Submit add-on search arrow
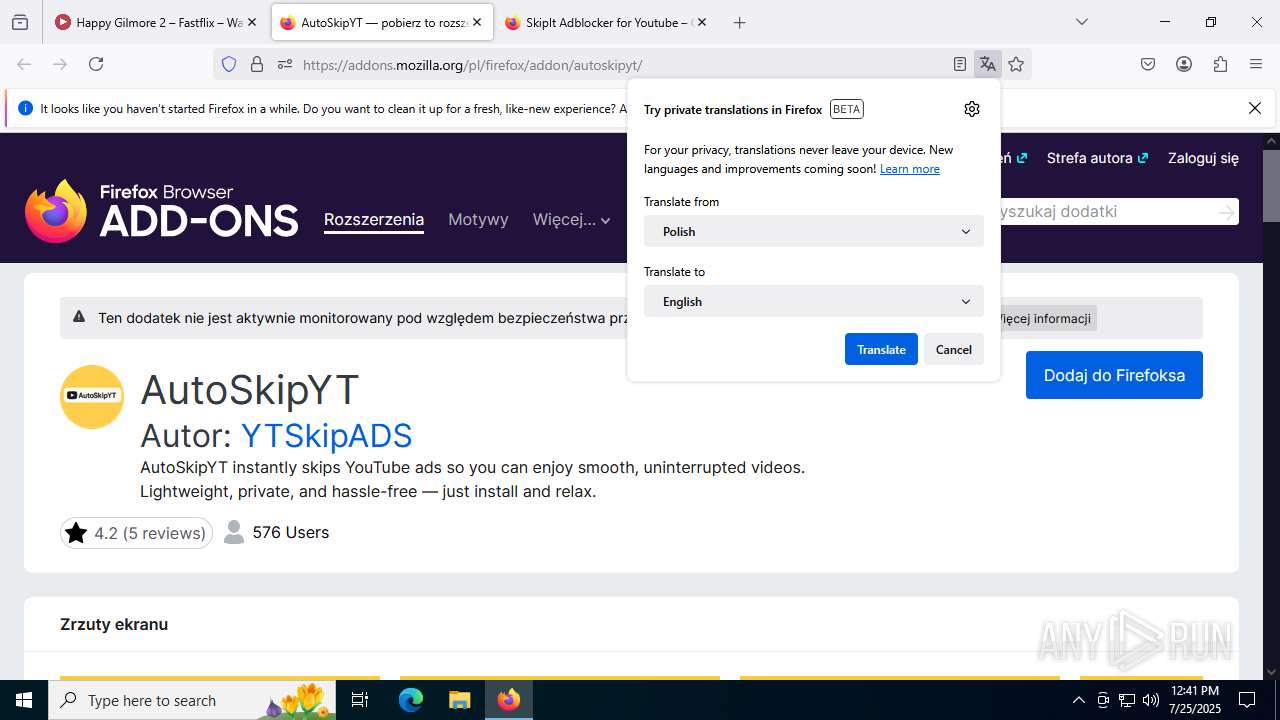 (1226, 212)
